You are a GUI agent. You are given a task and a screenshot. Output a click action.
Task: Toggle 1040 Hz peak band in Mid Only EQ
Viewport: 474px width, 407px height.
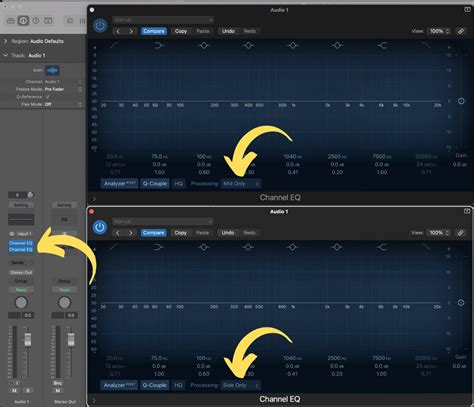click(293, 45)
